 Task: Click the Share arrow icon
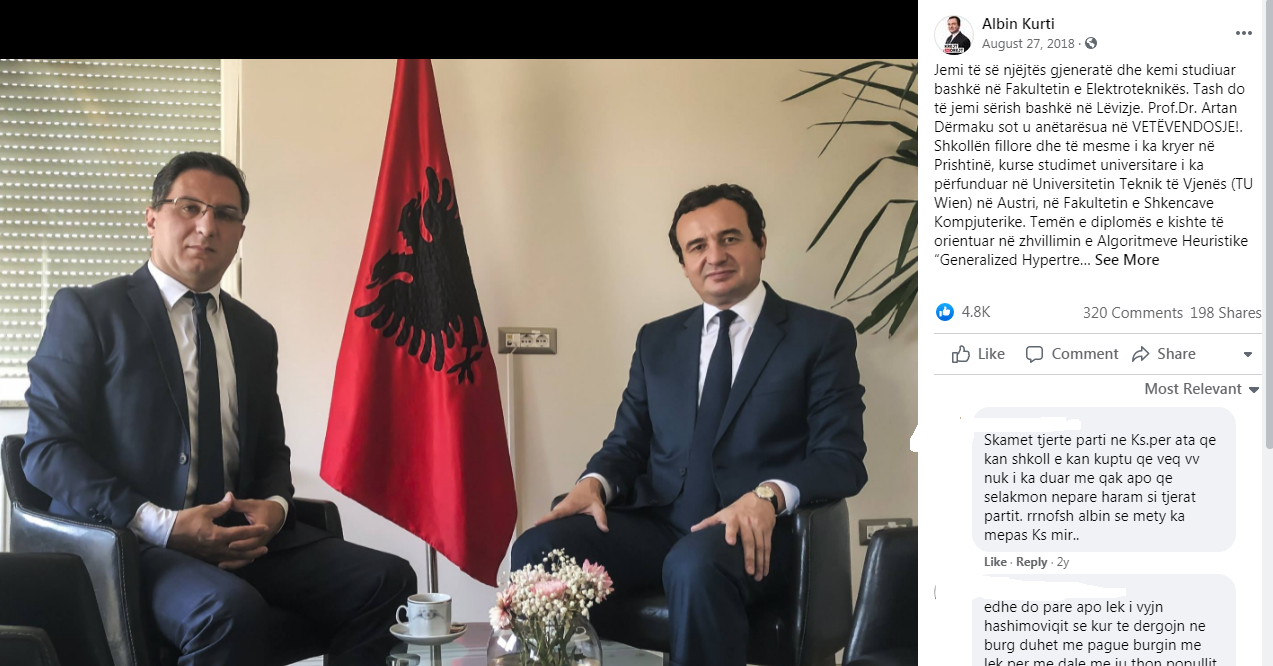[1141, 354]
